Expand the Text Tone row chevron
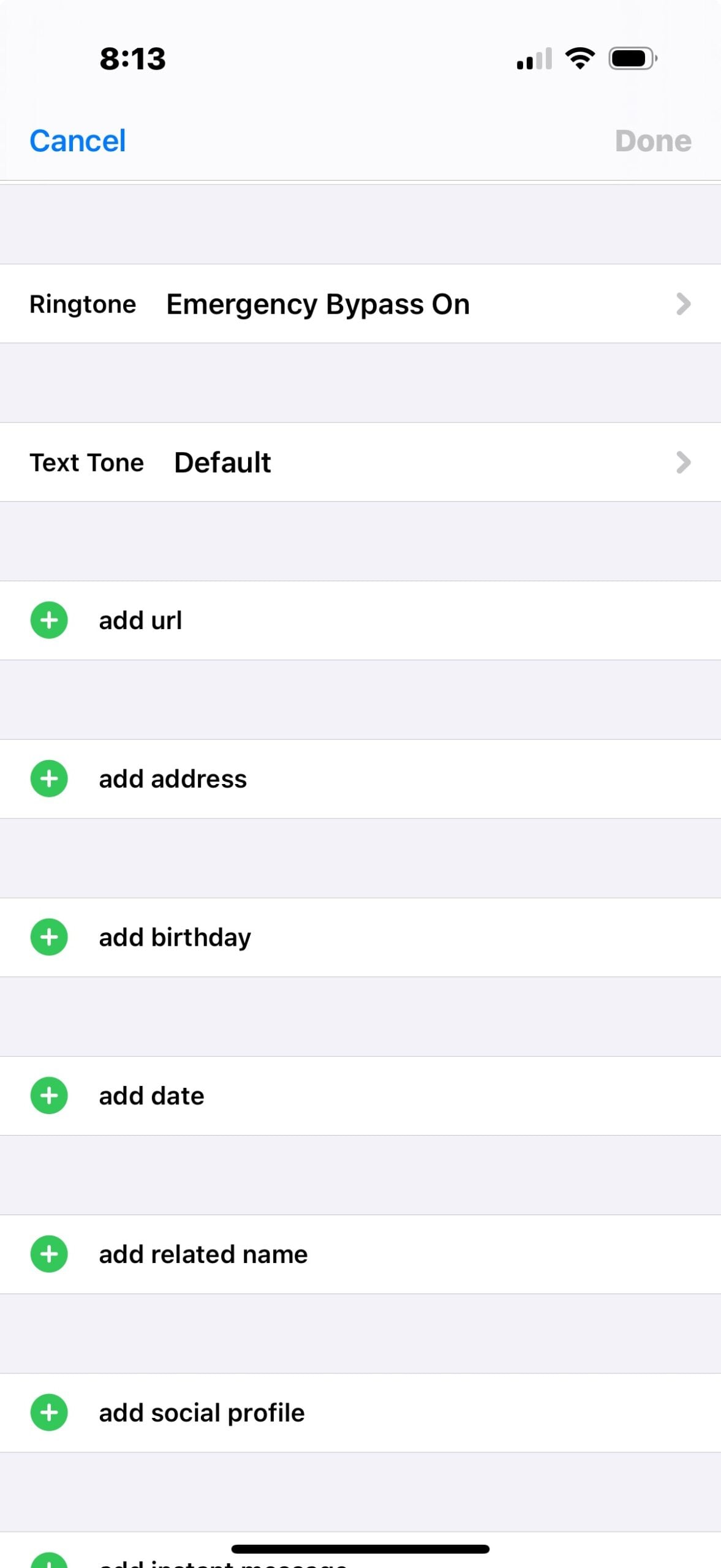The width and height of the screenshot is (721, 1568). [x=683, y=462]
